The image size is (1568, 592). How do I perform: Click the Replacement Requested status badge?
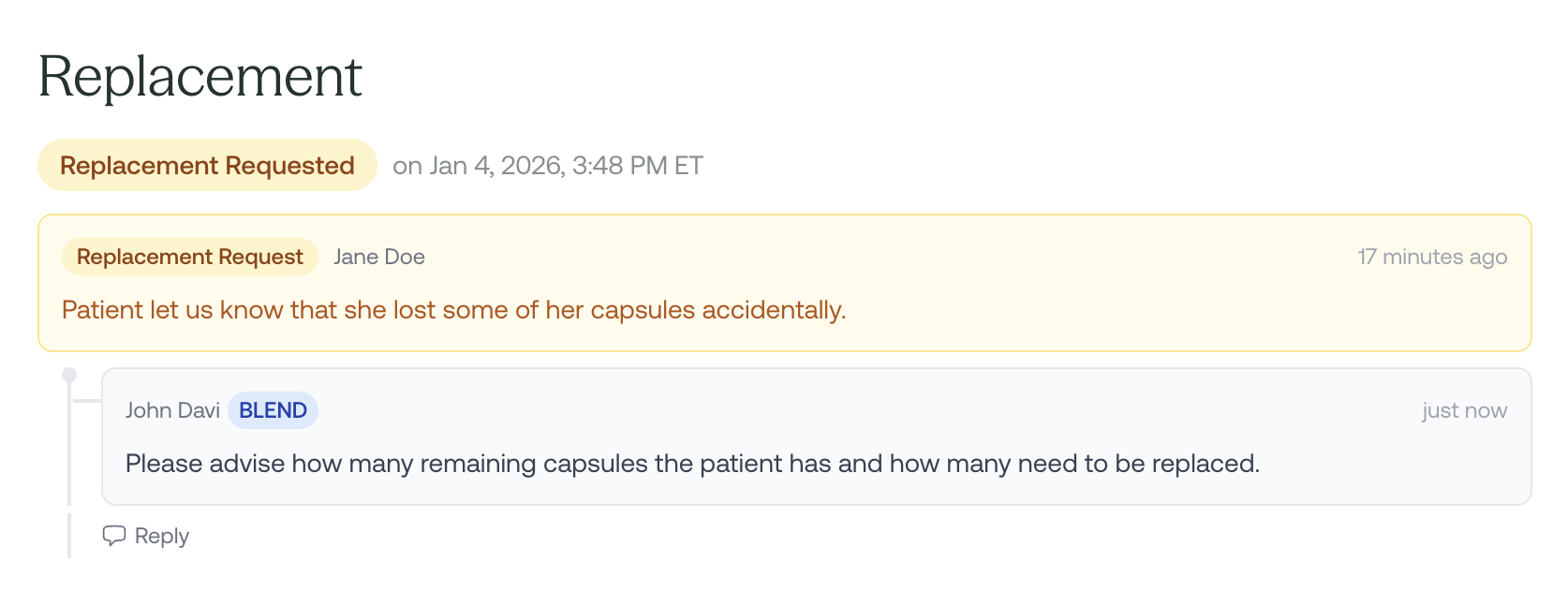[207, 166]
